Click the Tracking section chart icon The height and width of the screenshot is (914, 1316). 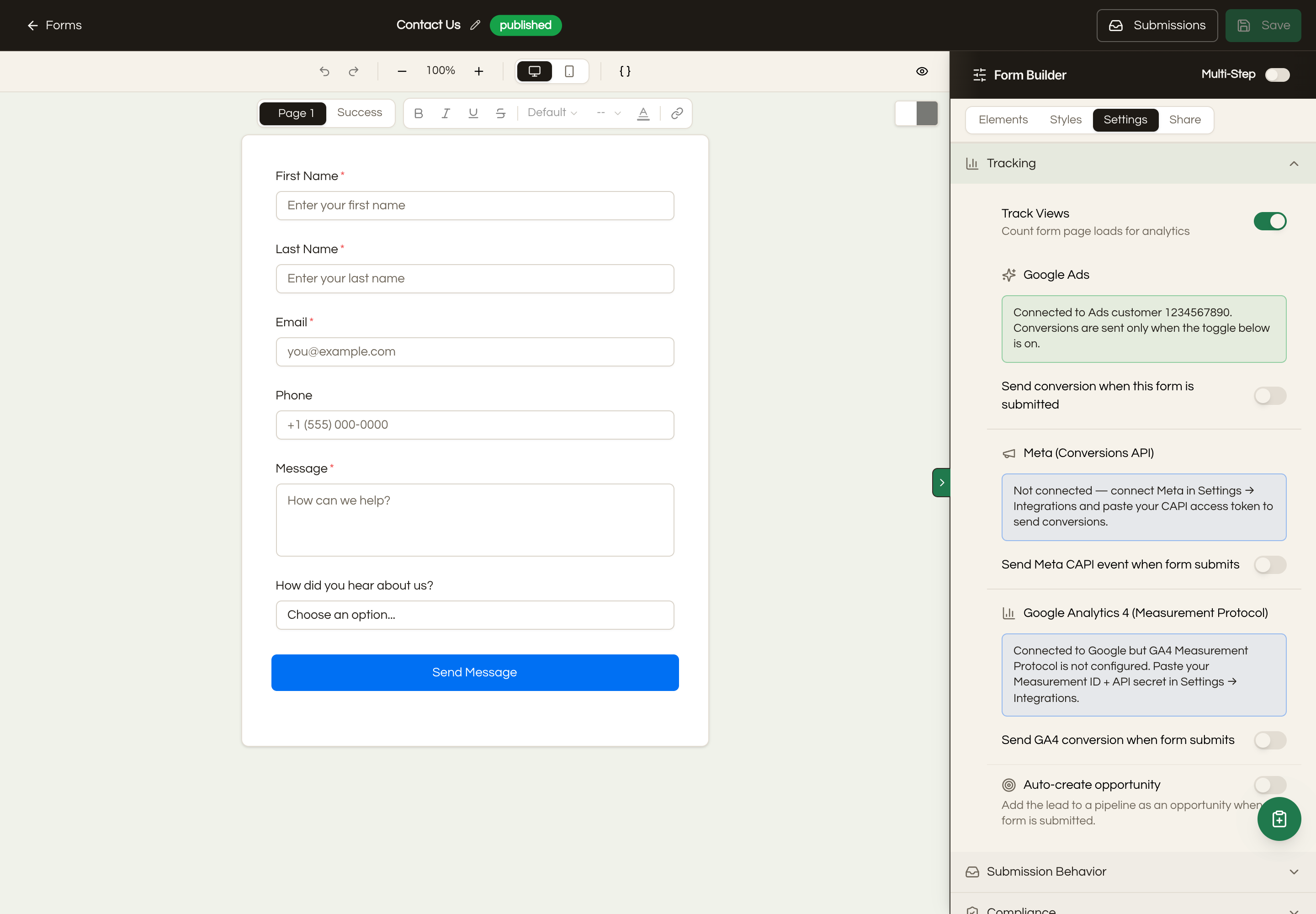(972, 164)
